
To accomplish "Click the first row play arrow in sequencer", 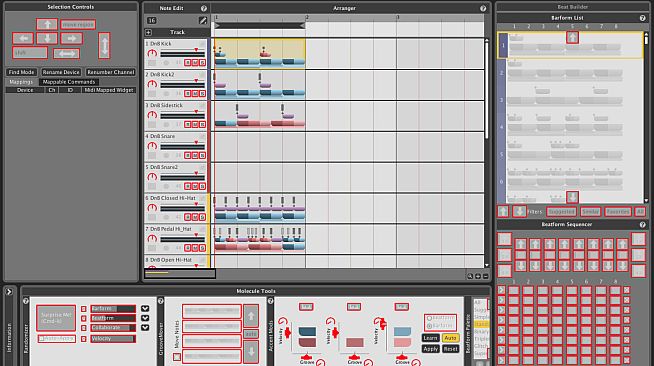I will 501,290.
